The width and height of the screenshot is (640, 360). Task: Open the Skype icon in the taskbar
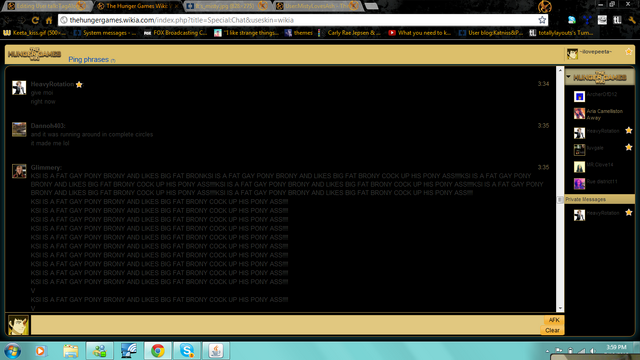[x=187, y=351]
